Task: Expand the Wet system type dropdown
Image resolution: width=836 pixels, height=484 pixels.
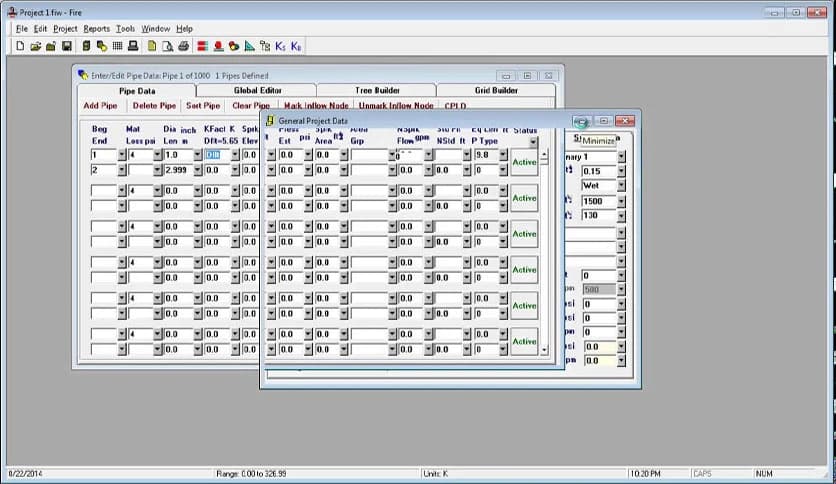Action: tap(621, 185)
